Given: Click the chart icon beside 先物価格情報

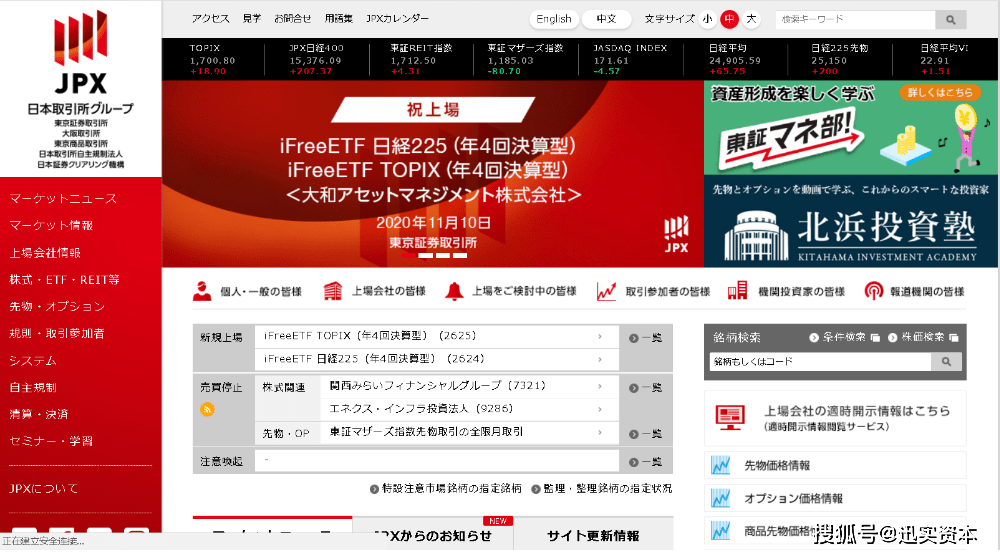Looking at the screenshot, I should pyautogui.click(x=721, y=465).
